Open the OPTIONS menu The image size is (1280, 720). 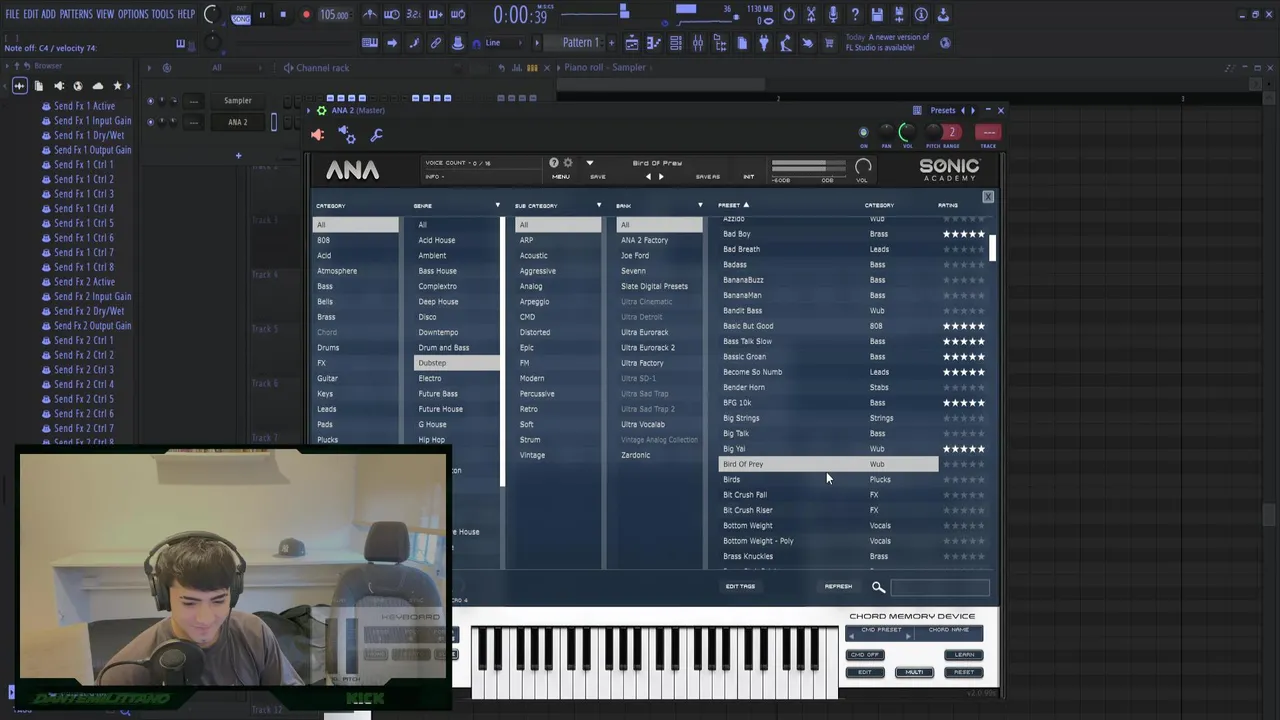[133, 14]
